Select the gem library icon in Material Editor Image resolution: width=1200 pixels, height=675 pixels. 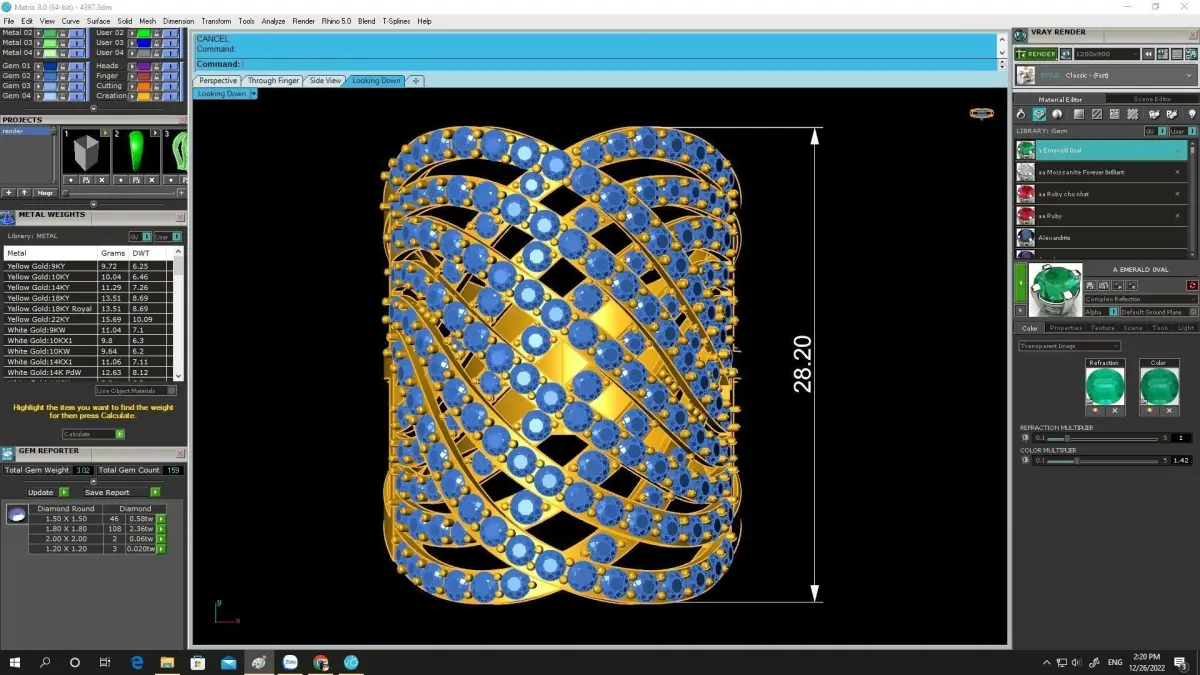click(1039, 114)
